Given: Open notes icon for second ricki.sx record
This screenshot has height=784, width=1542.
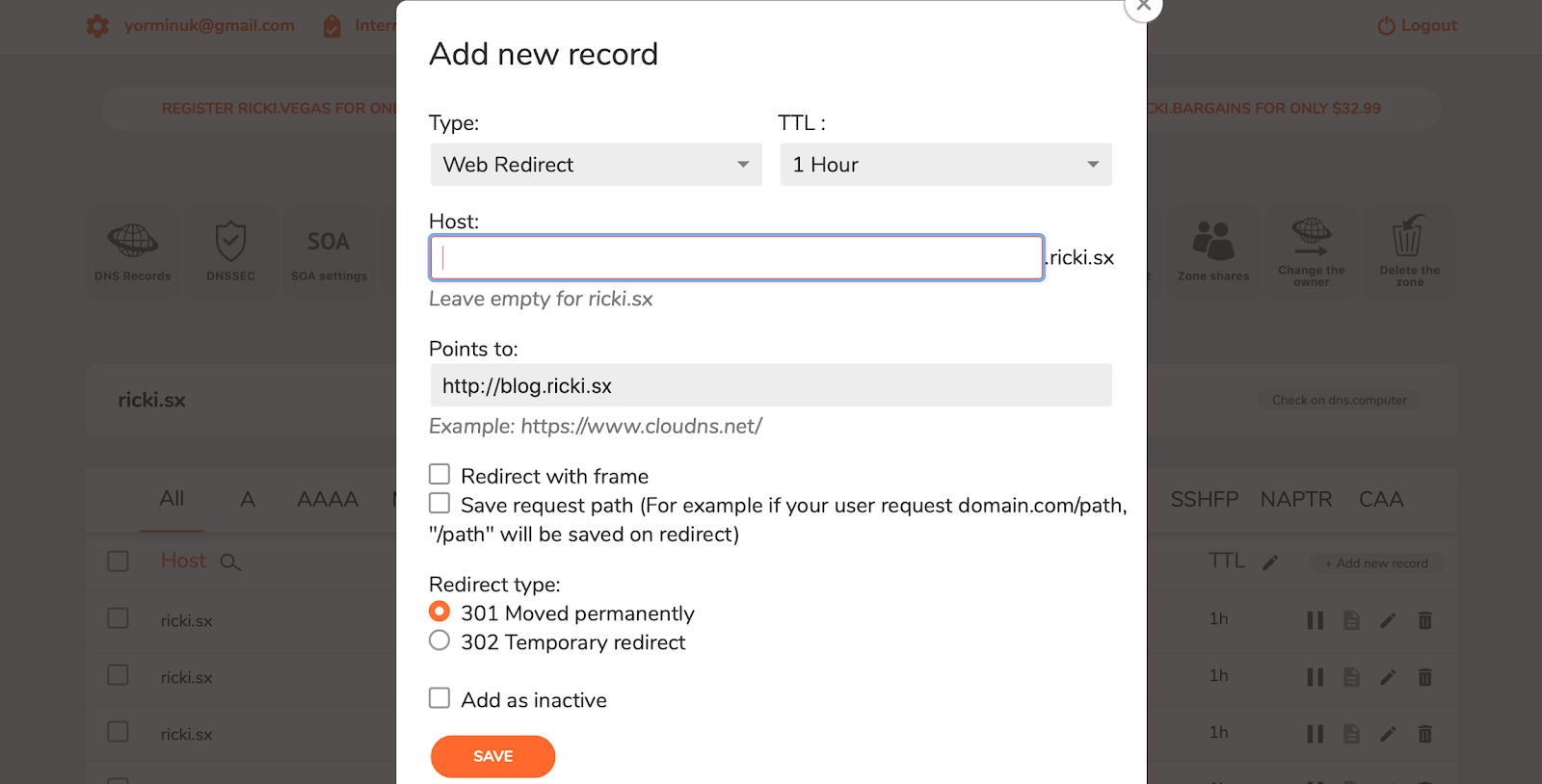Looking at the screenshot, I should pyautogui.click(x=1352, y=677).
